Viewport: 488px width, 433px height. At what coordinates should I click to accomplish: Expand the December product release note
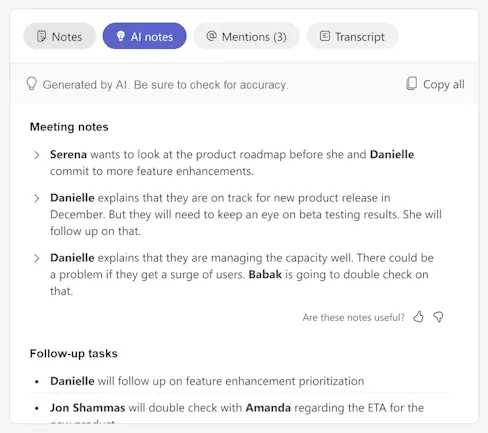(x=37, y=198)
